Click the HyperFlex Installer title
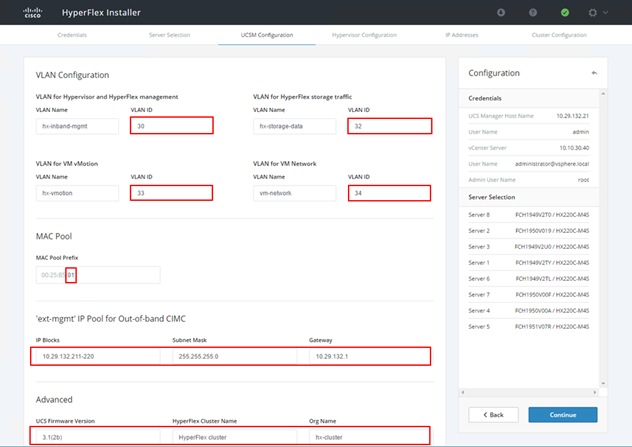Viewport: 632px width, 447px height. coord(101,12)
